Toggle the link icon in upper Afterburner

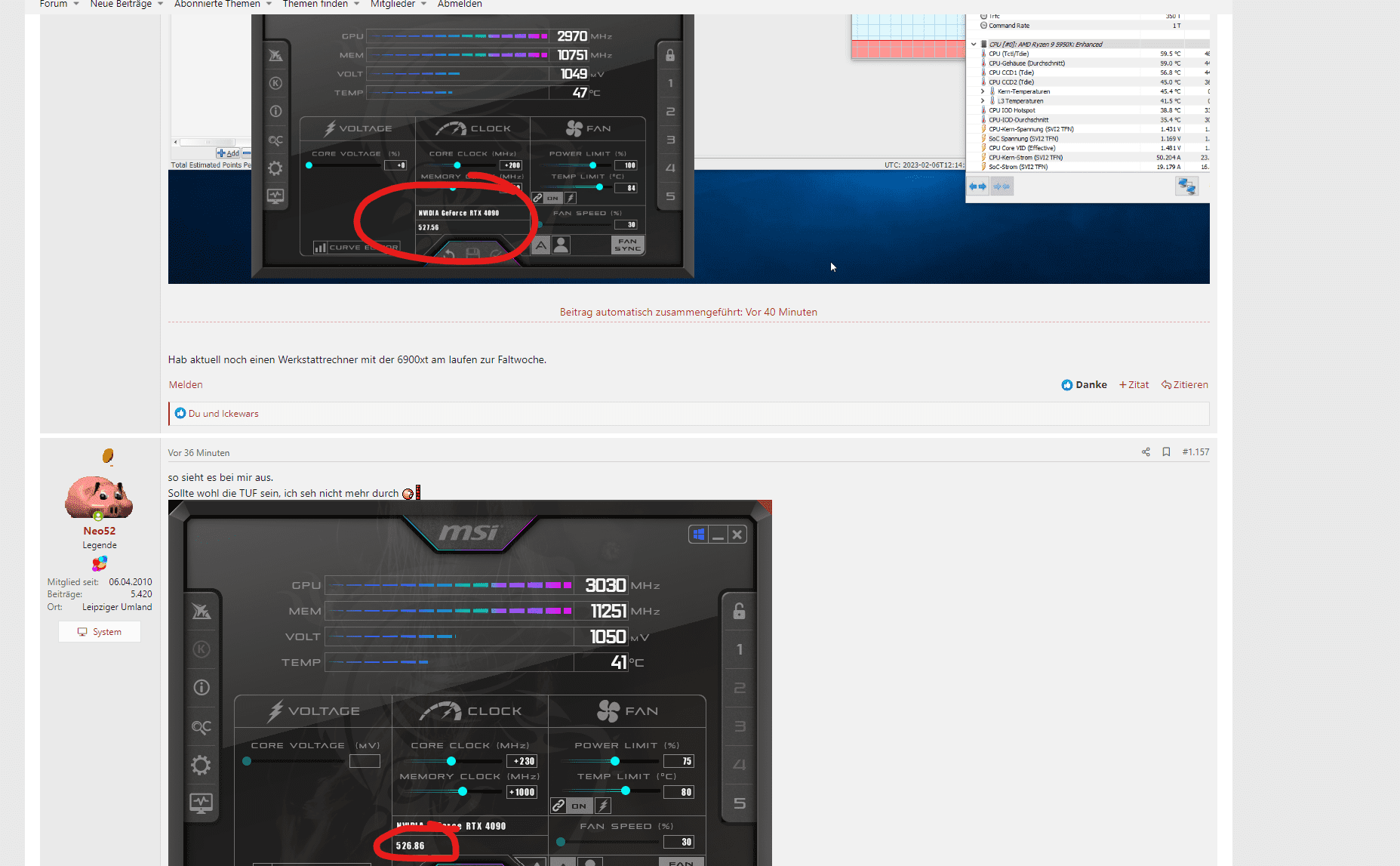537,198
